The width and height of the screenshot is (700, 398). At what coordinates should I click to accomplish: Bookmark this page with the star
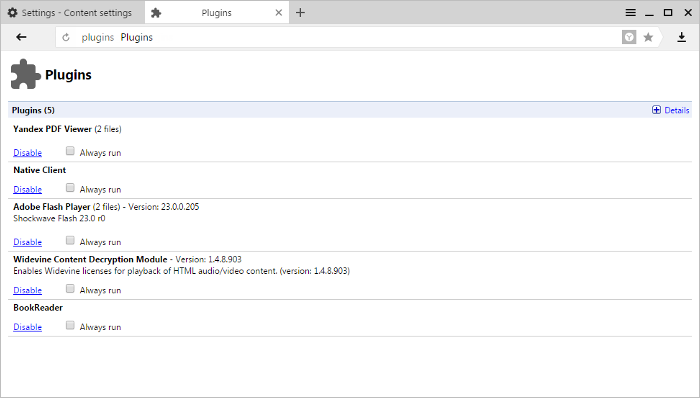click(x=648, y=37)
